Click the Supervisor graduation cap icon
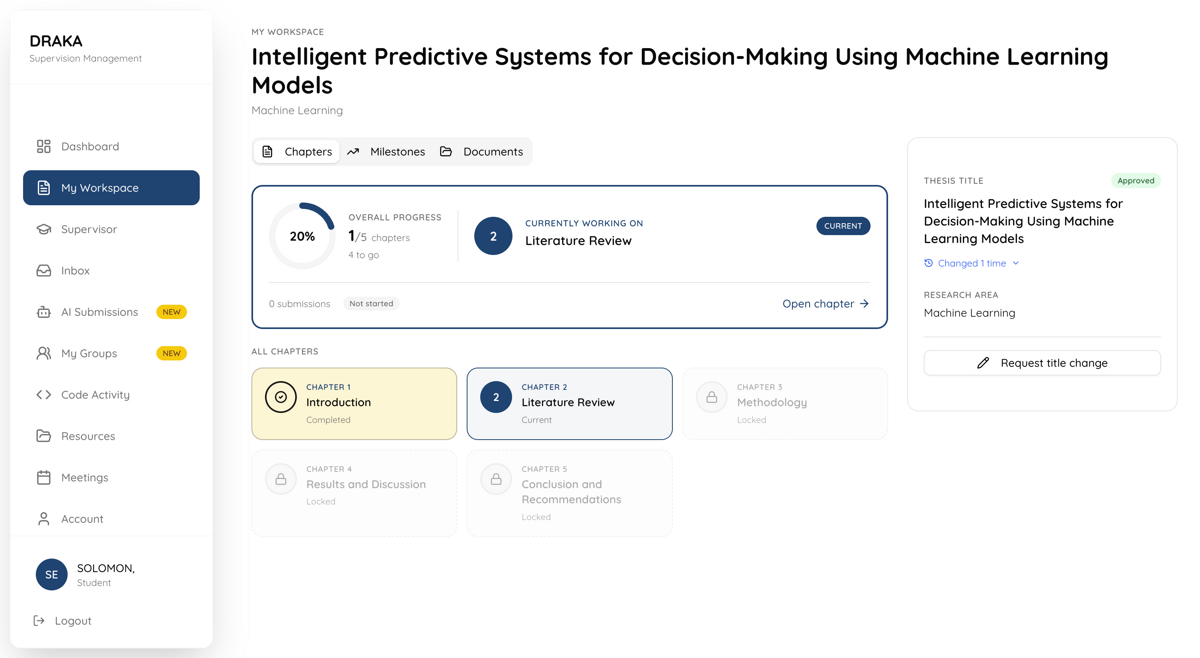The image size is (1200, 658). point(44,229)
